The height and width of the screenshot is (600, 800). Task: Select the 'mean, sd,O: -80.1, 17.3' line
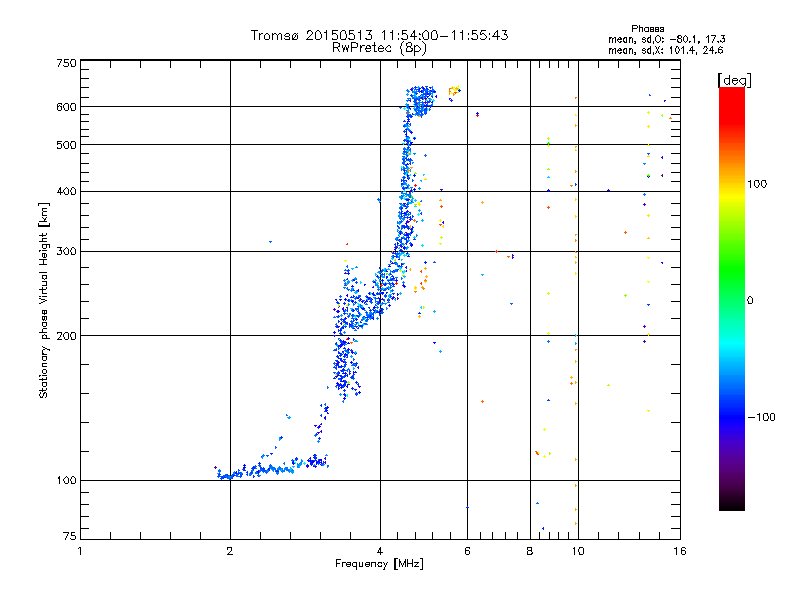[x=666, y=39]
